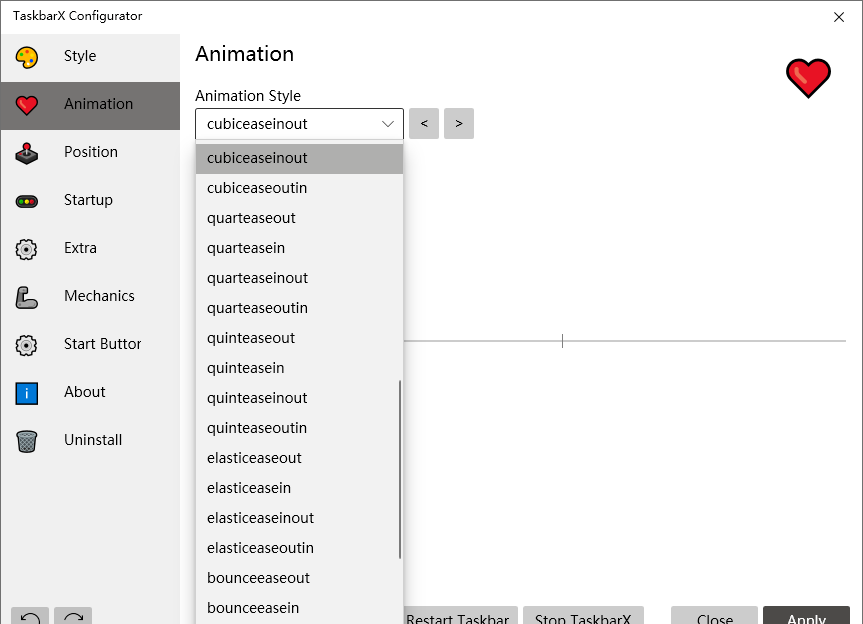Viewport: 863px width, 624px height.
Task: Click the red heart Animation sidebar icon
Action: [x=26, y=105]
